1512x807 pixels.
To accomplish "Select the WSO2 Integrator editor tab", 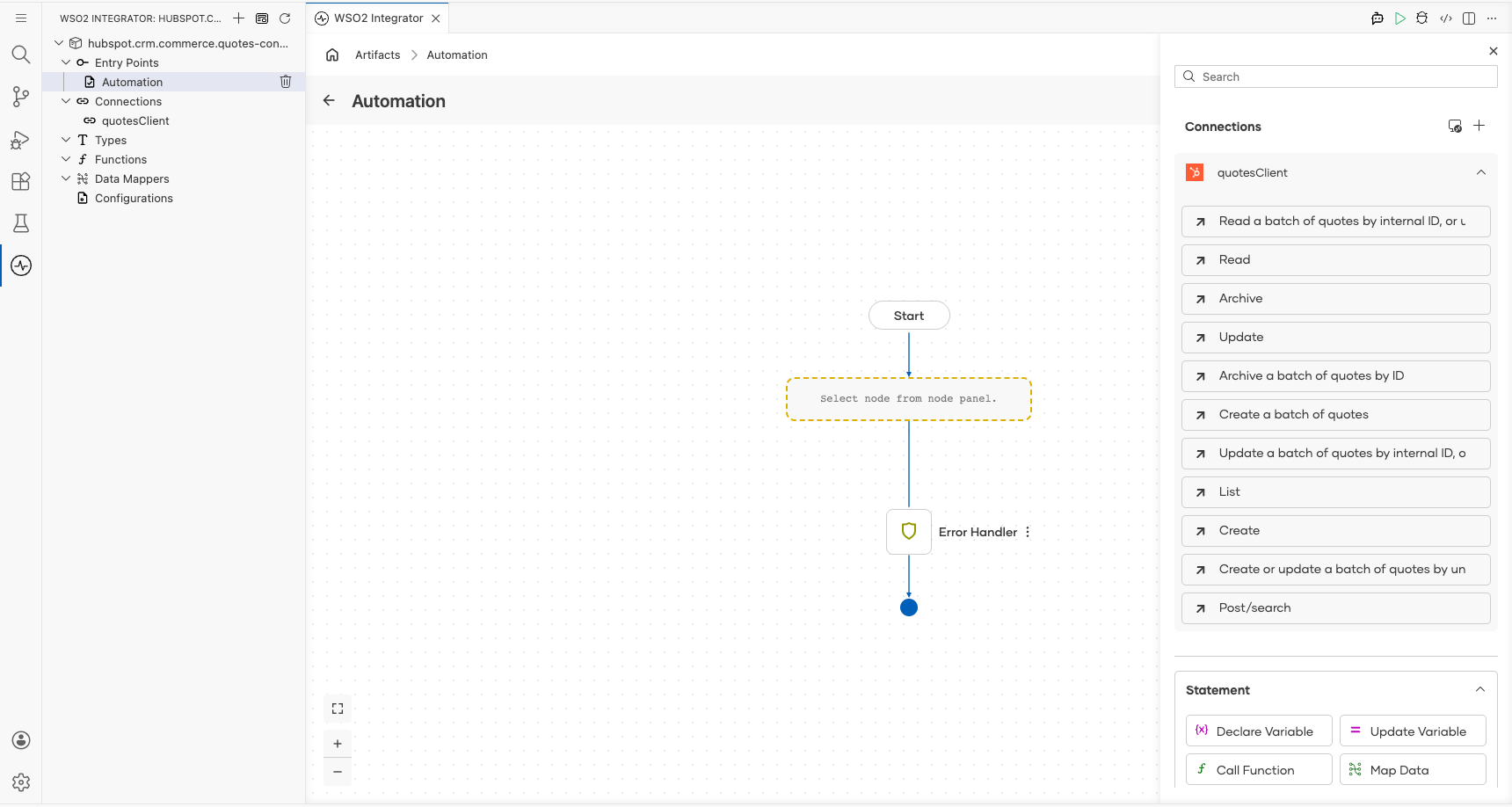I will (378, 18).
